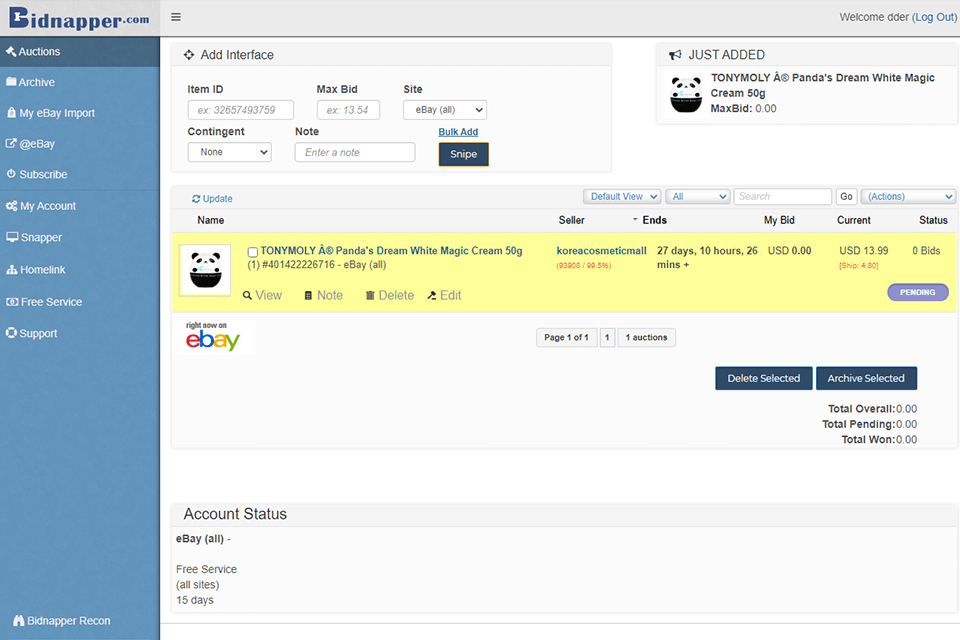Click the Homelink home icon in sidebar
The image size is (960, 640).
(x=10, y=269)
